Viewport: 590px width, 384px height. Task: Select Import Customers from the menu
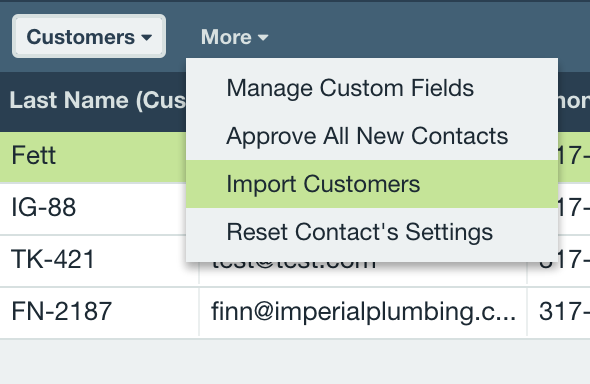click(x=372, y=184)
